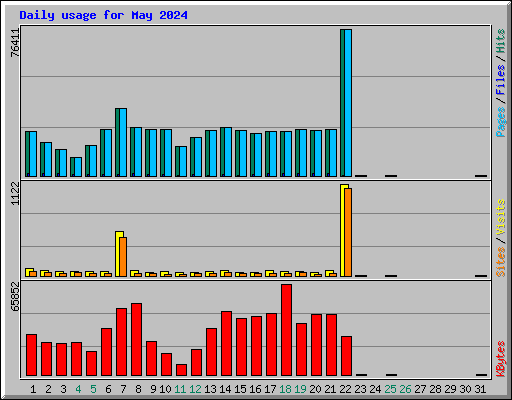Screen dimensions: 512x400
Task: Click the day 6 red KBytes bar
Action: coord(106,352)
